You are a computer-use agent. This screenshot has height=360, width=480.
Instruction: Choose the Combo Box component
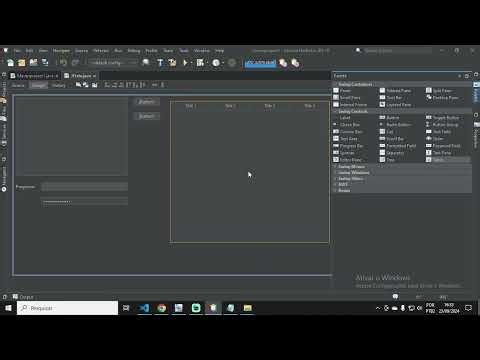pos(348,132)
